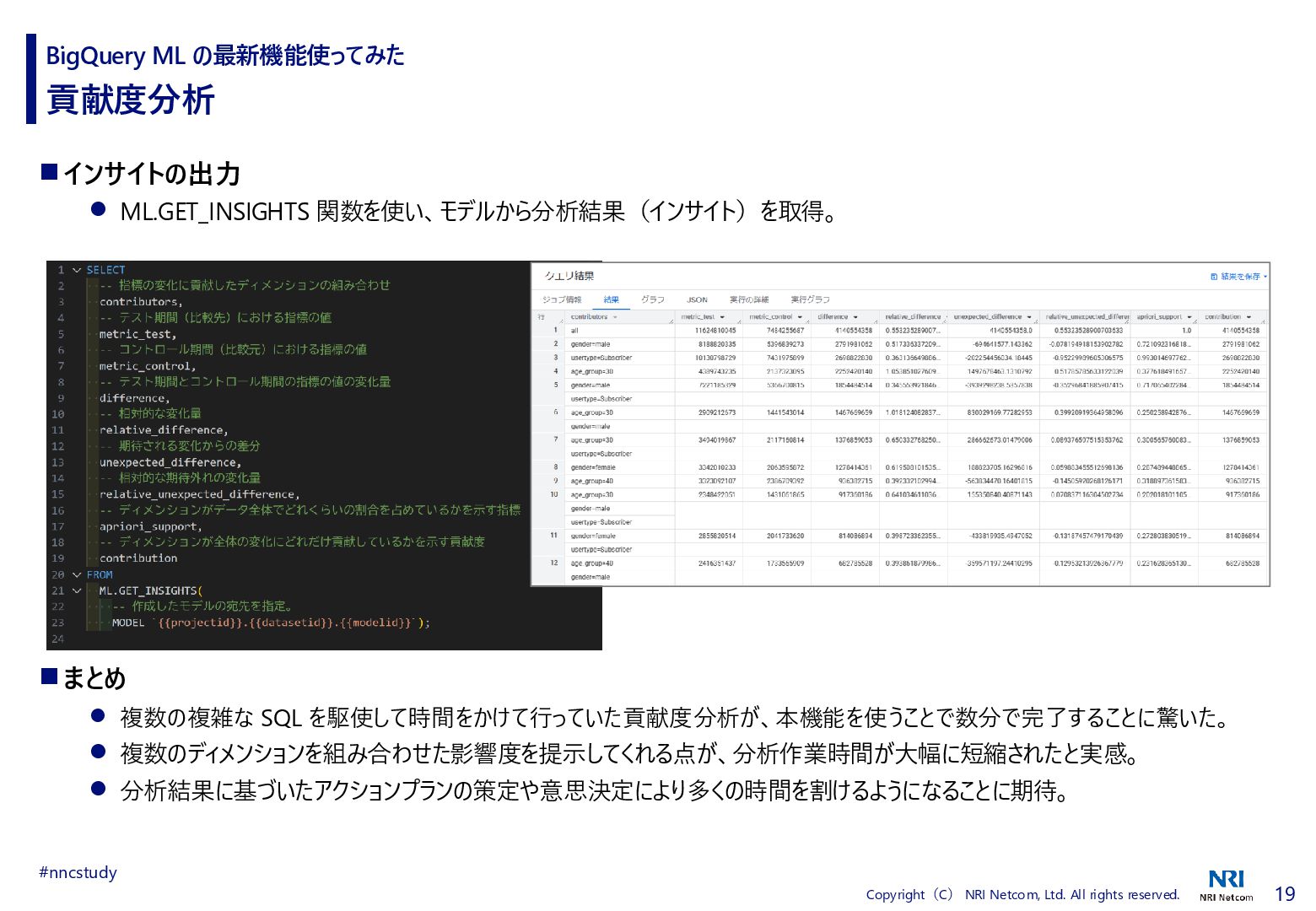Click the metric_control, code line

(148, 366)
